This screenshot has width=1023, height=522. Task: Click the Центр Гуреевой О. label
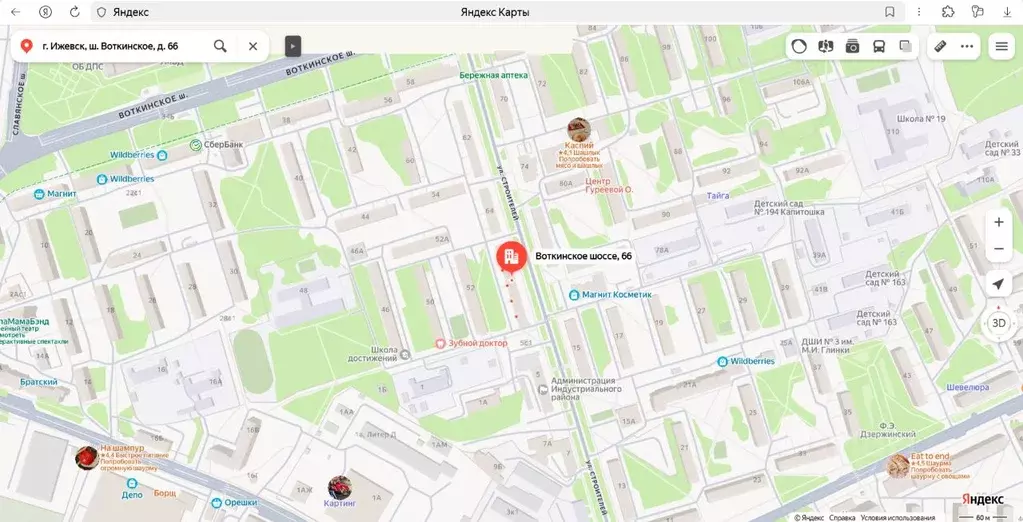609,185
